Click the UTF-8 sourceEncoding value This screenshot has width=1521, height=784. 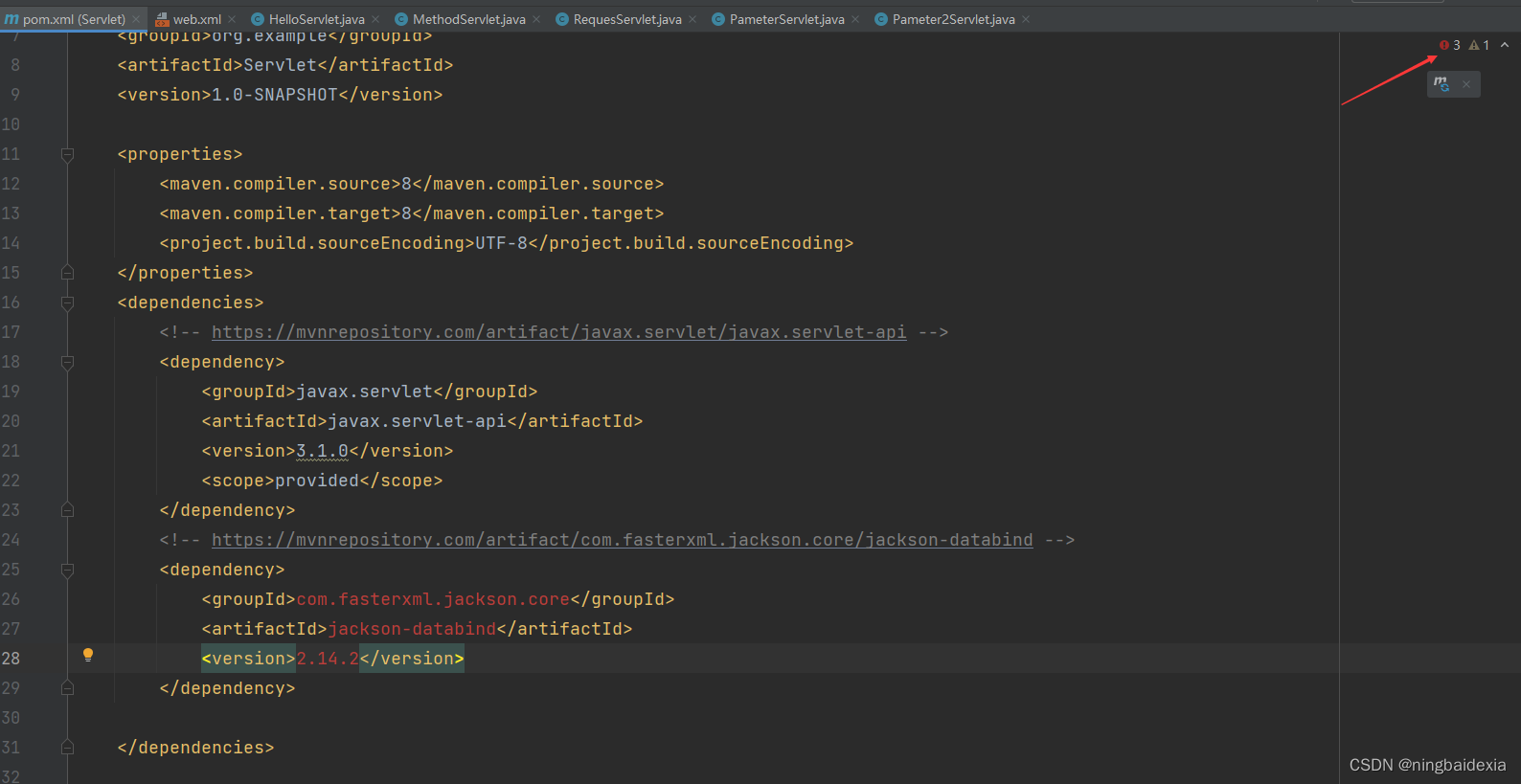[x=502, y=243]
